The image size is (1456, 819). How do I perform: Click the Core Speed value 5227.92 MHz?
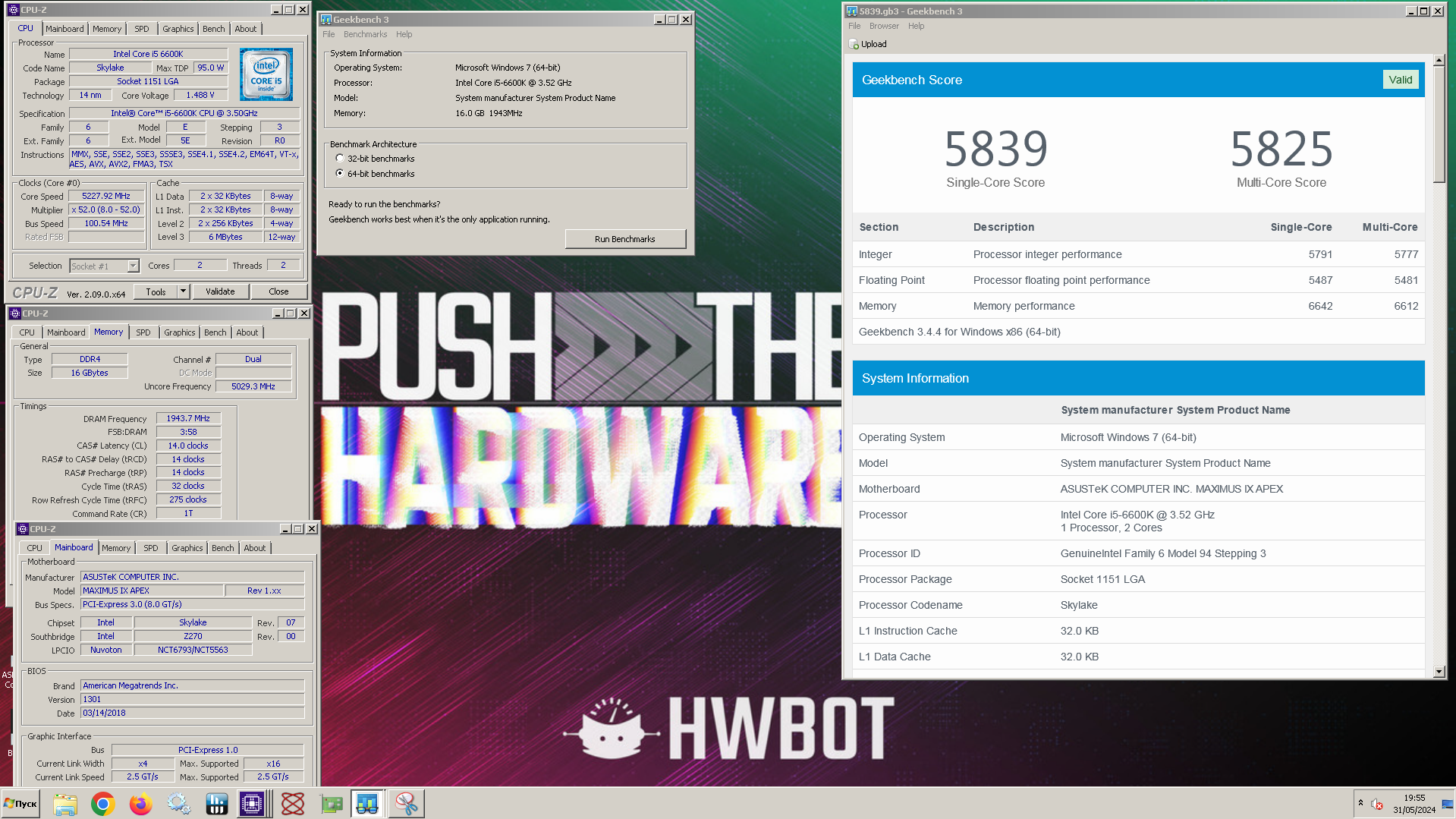pyautogui.click(x=106, y=196)
